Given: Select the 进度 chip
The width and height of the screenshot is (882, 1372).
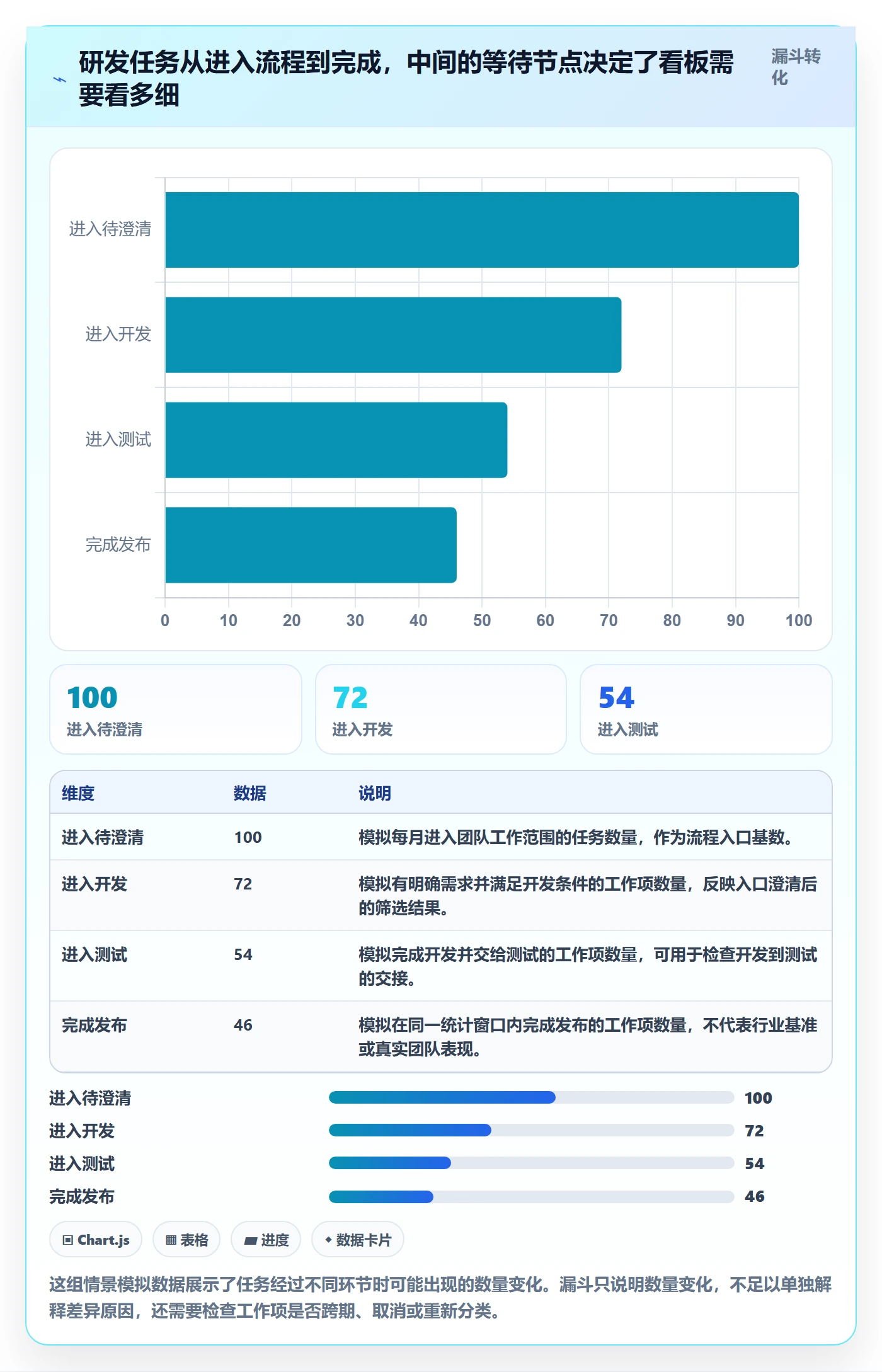Looking at the screenshot, I should (266, 1240).
